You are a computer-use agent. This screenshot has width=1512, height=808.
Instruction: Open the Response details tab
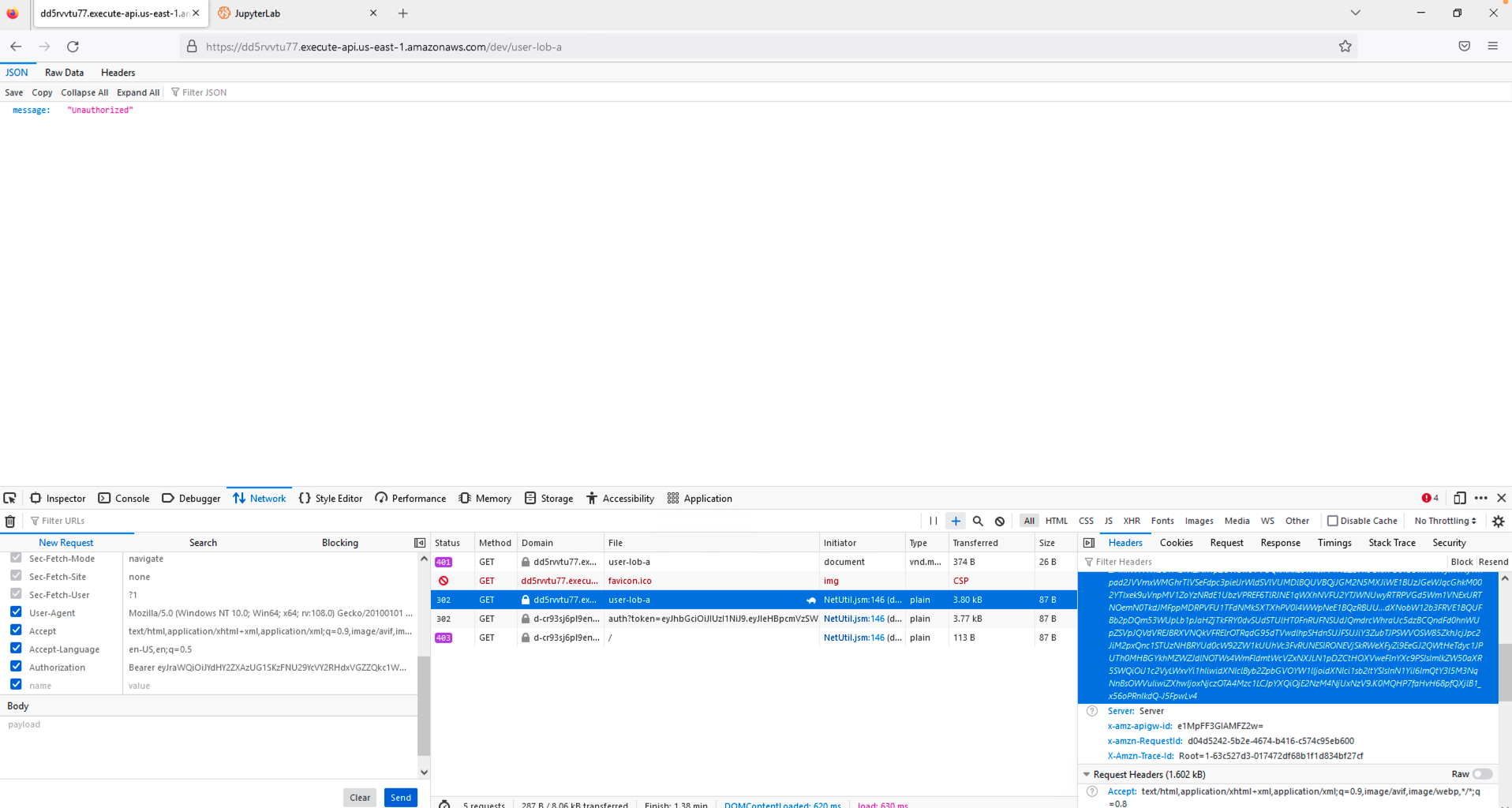click(x=1281, y=543)
